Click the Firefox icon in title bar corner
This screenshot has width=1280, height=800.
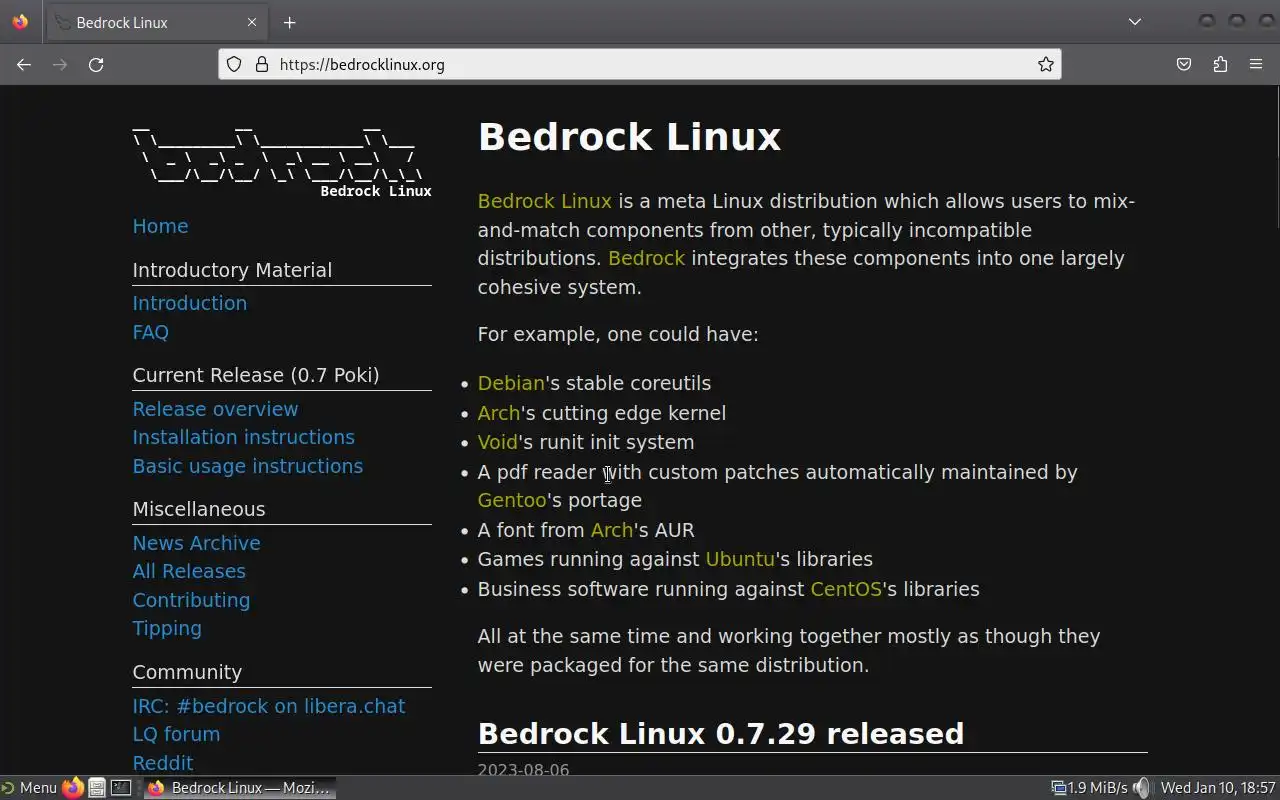point(20,21)
